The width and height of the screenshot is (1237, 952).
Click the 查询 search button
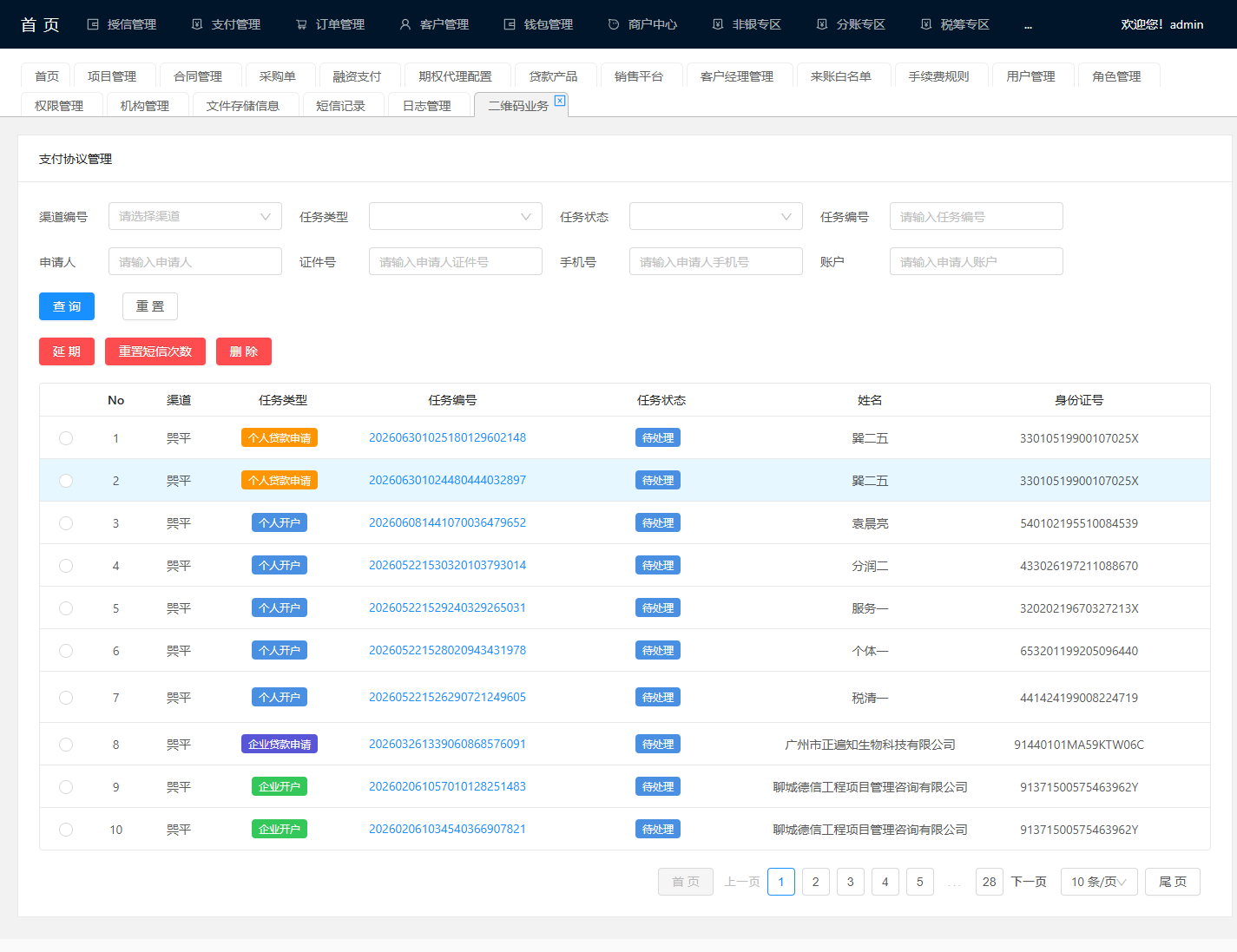point(67,306)
